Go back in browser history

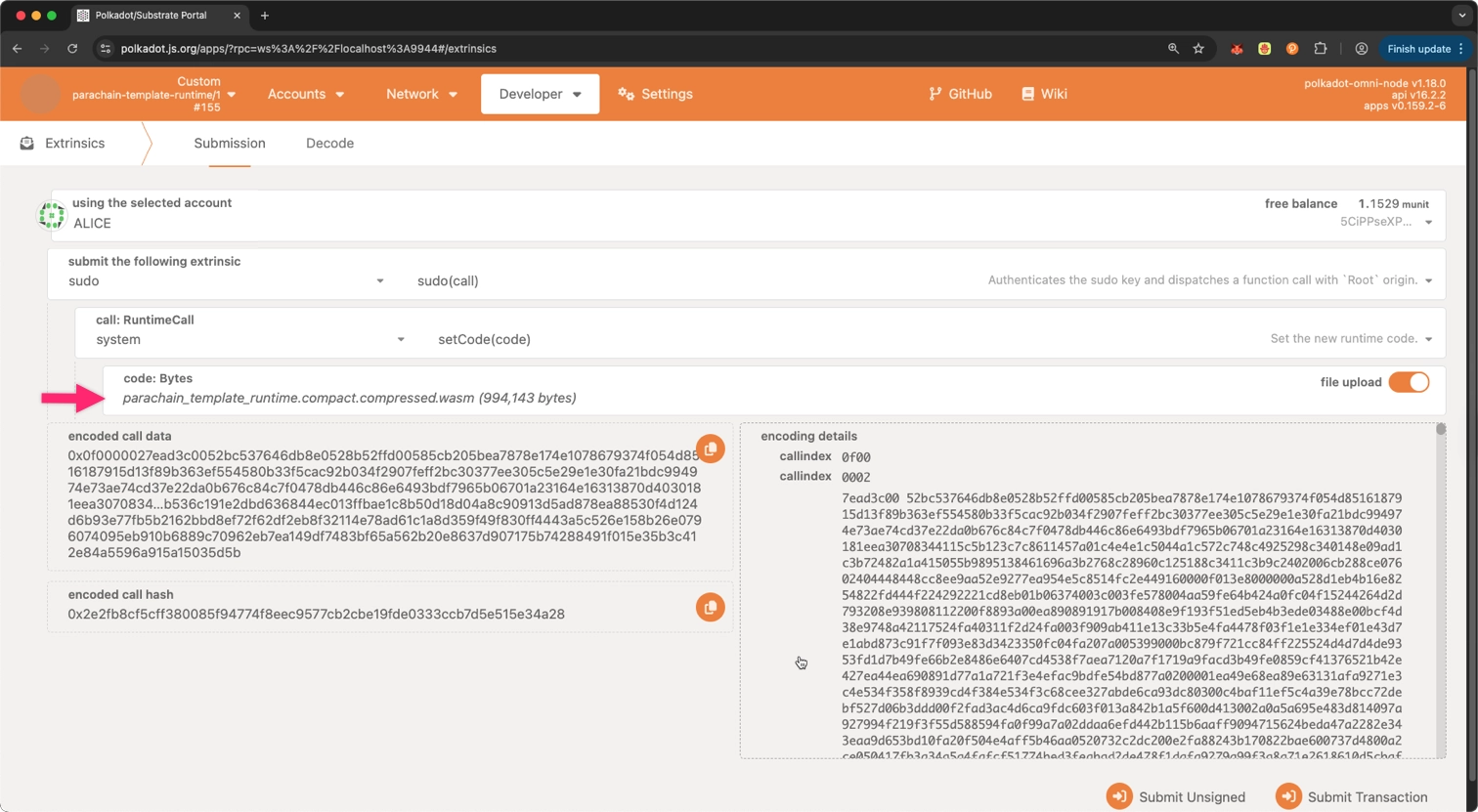tap(18, 48)
